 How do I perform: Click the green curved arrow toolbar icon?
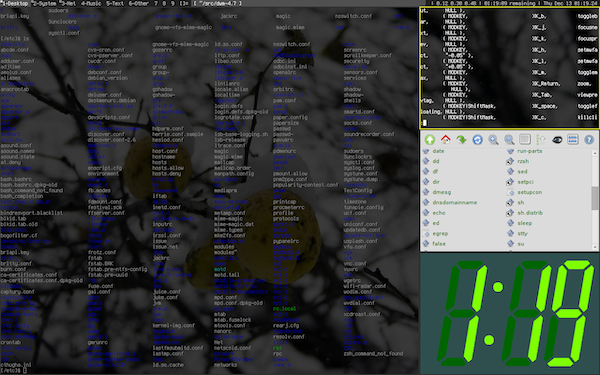point(461,140)
